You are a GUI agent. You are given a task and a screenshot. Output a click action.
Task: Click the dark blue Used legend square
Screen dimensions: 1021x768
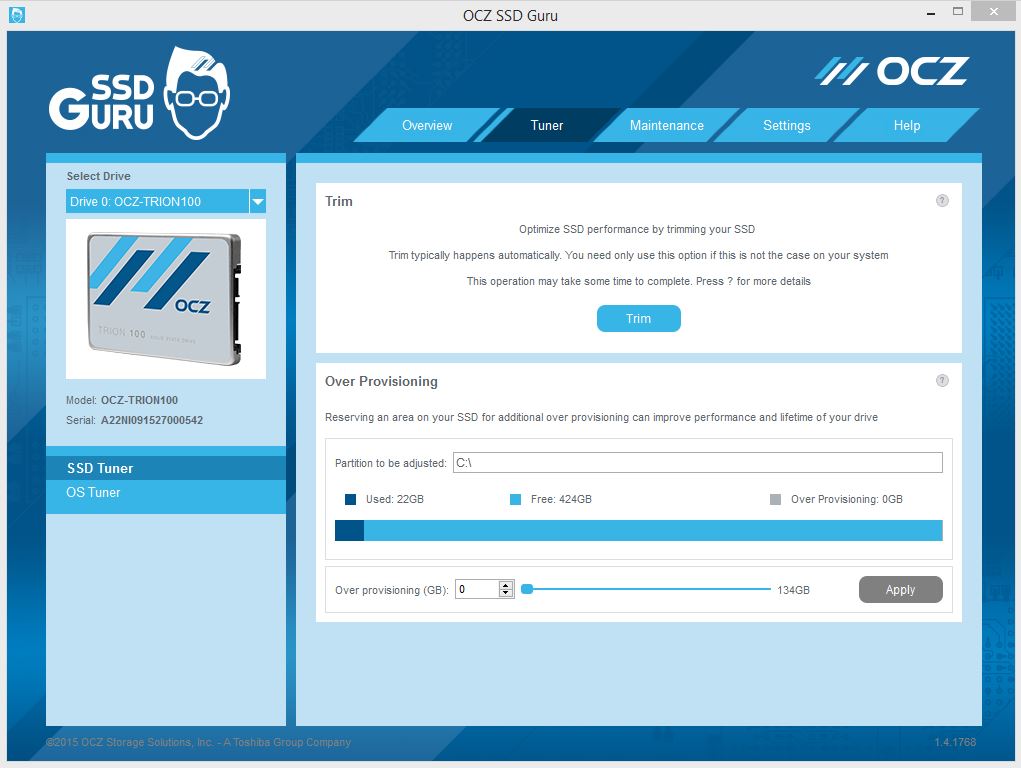pyautogui.click(x=350, y=500)
